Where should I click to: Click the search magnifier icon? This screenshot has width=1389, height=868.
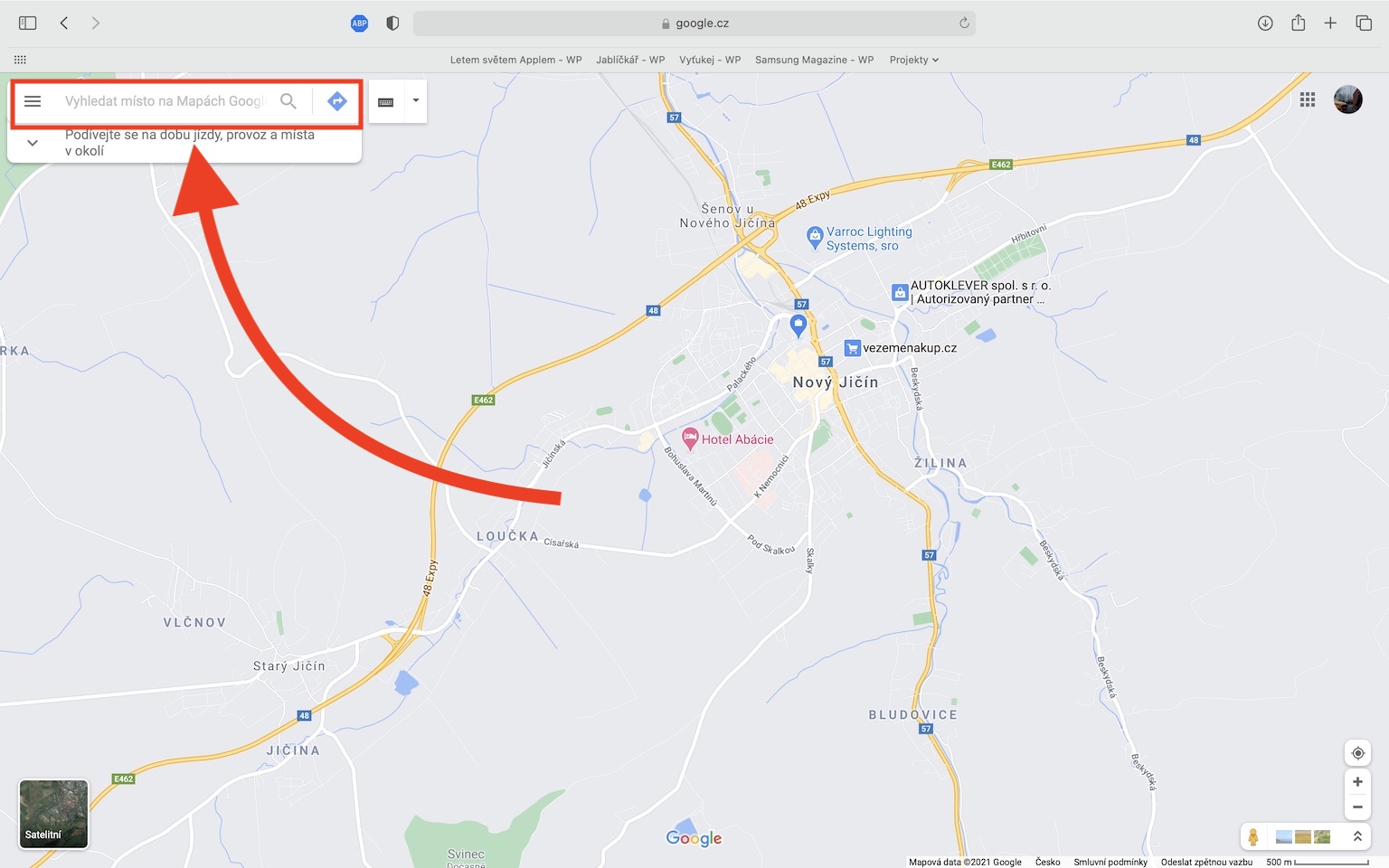(288, 101)
